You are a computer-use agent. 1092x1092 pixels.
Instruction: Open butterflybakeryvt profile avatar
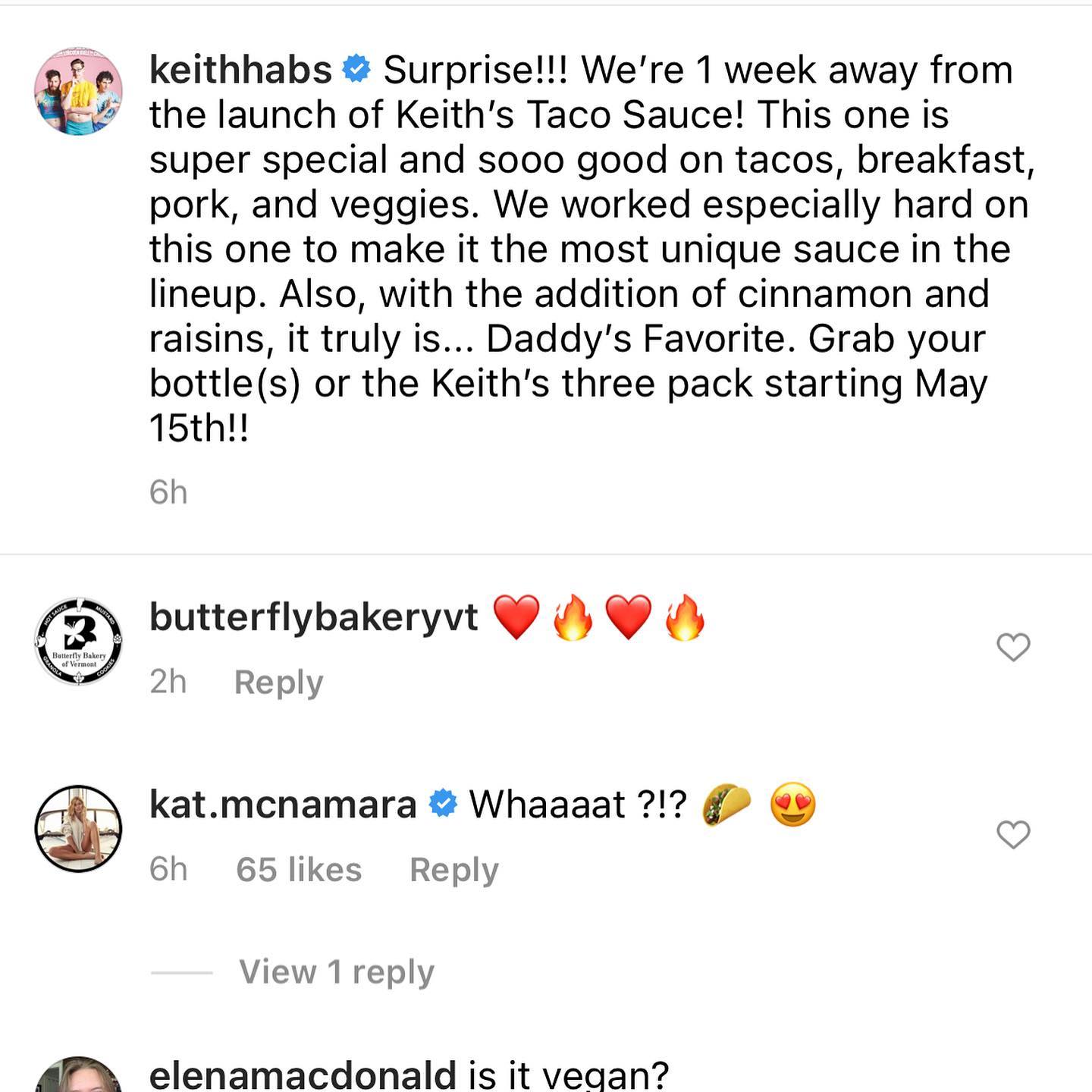79,641
